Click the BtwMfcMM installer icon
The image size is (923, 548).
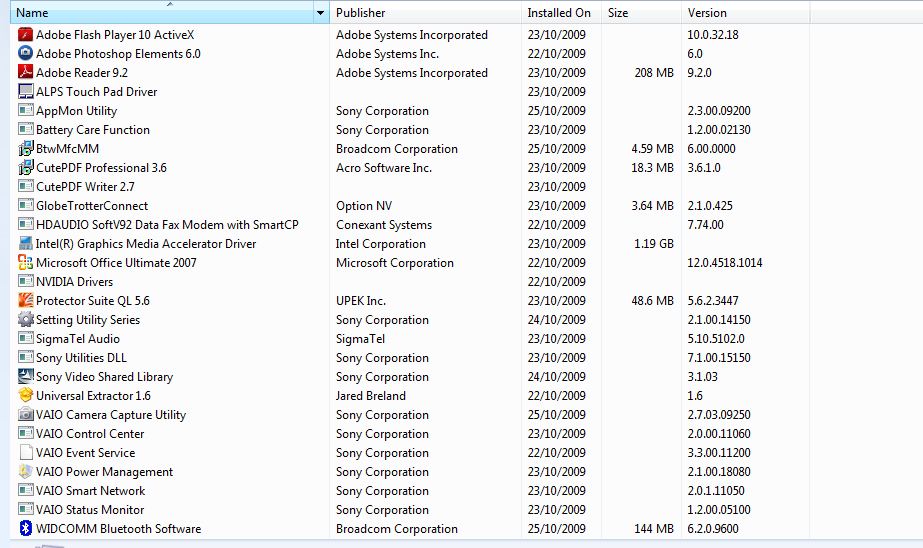pyautogui.click(x=25, y=148)
